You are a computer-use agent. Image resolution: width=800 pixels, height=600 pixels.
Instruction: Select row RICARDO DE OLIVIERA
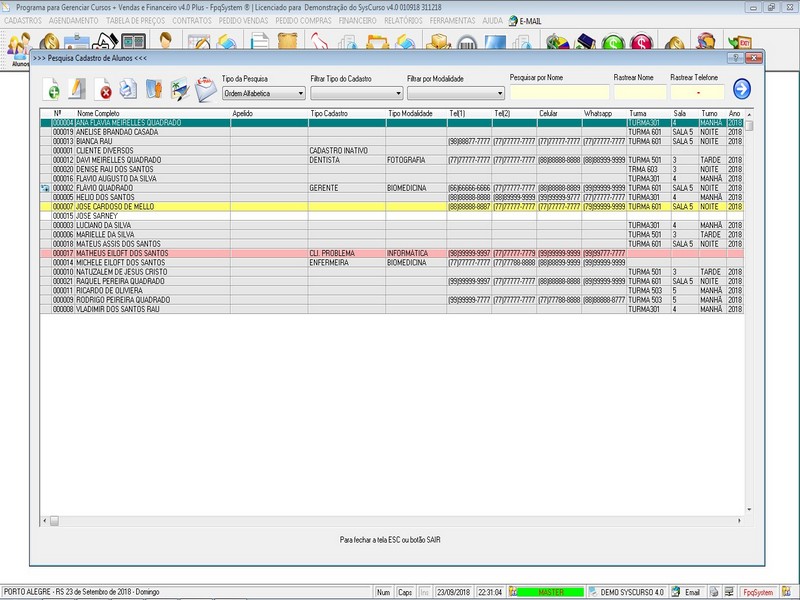point(392,290)
